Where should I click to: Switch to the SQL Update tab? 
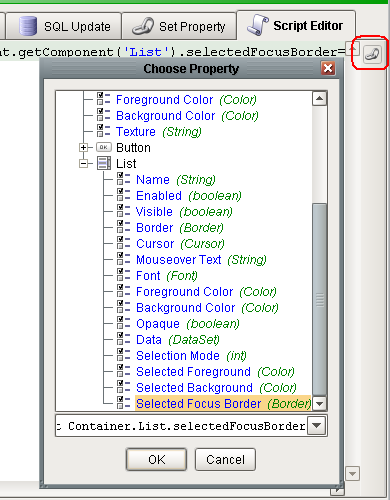[63, 26]
